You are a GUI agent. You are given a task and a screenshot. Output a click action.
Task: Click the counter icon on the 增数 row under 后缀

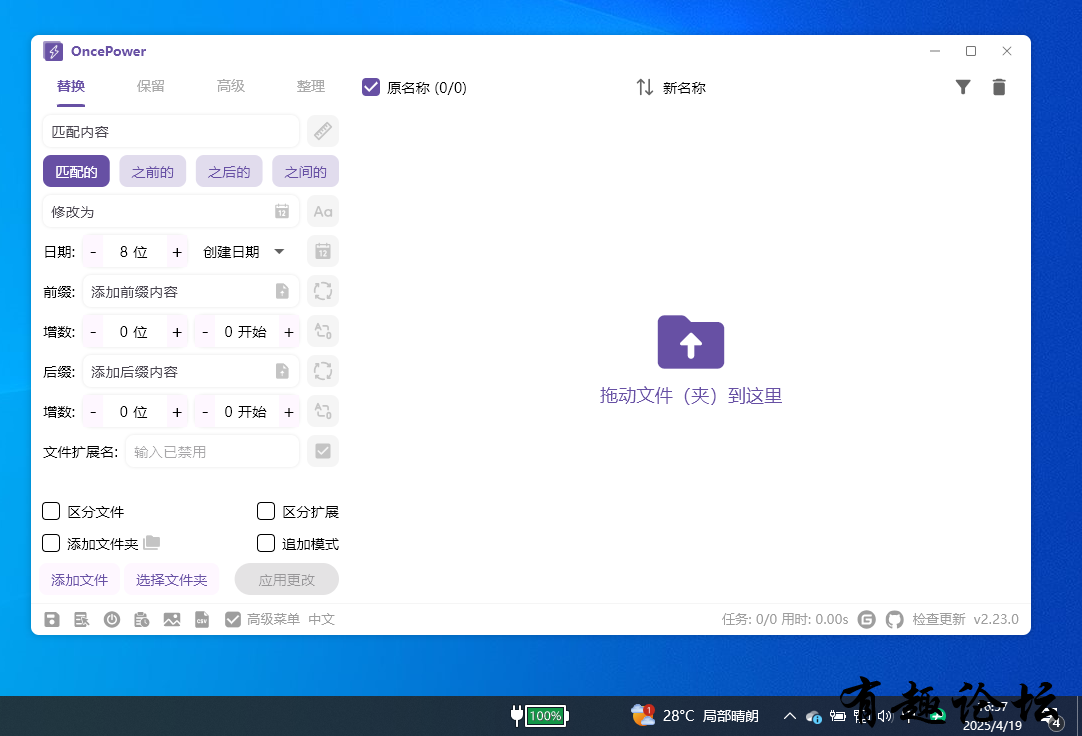[323, 411]
